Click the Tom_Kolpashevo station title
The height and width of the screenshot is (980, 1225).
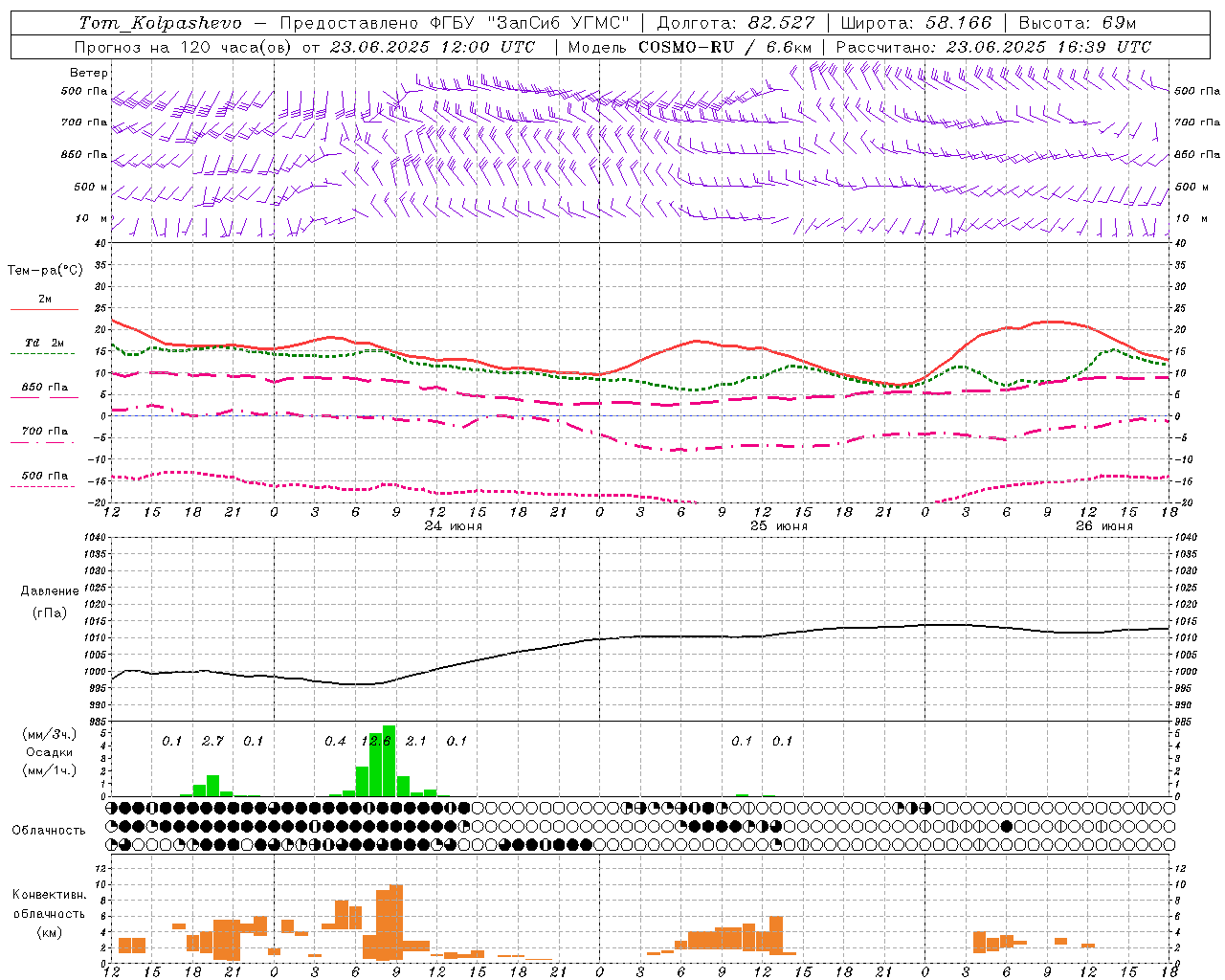tap(160, 23)
